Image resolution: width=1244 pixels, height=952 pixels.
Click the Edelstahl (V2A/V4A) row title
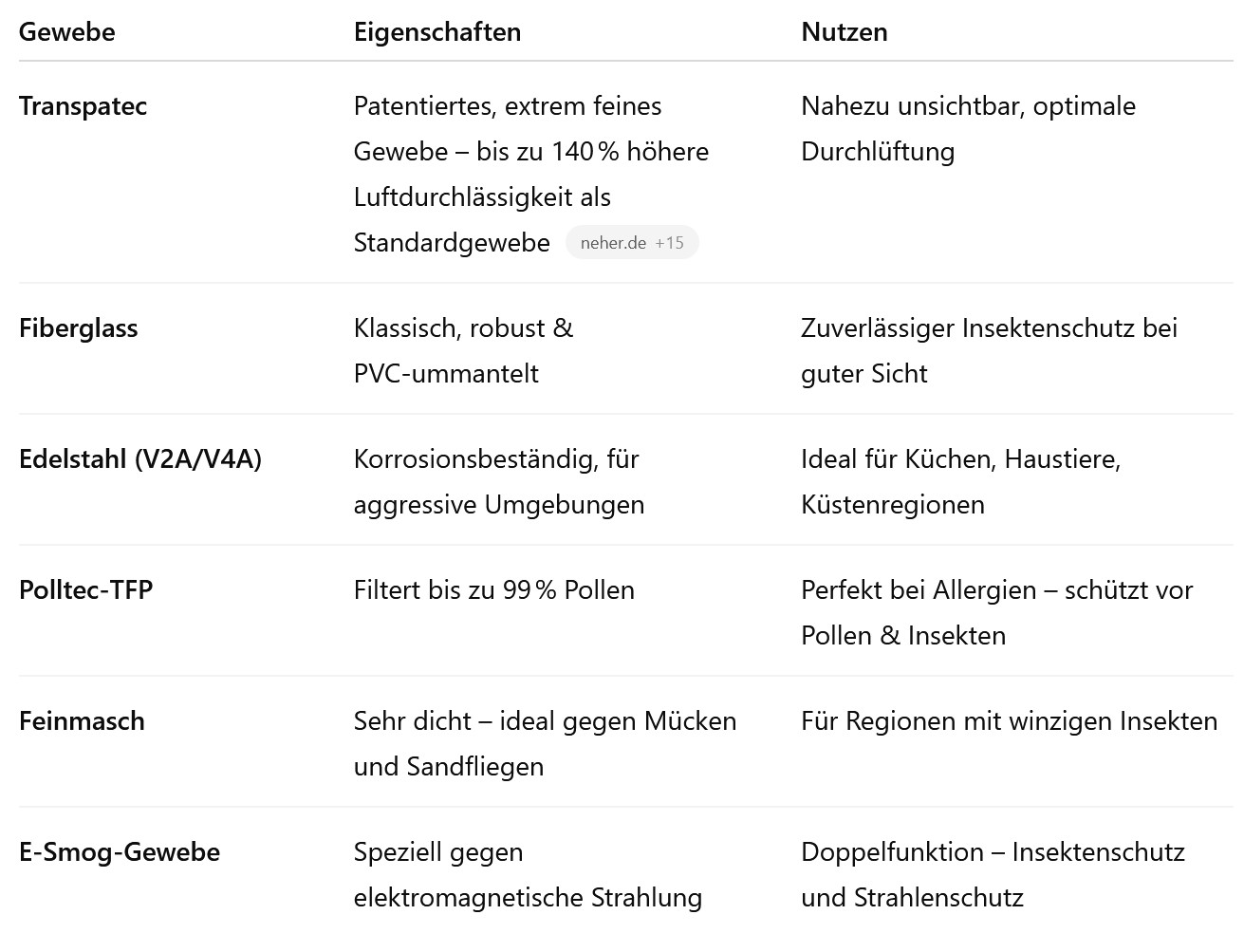(x=140, y=459)
